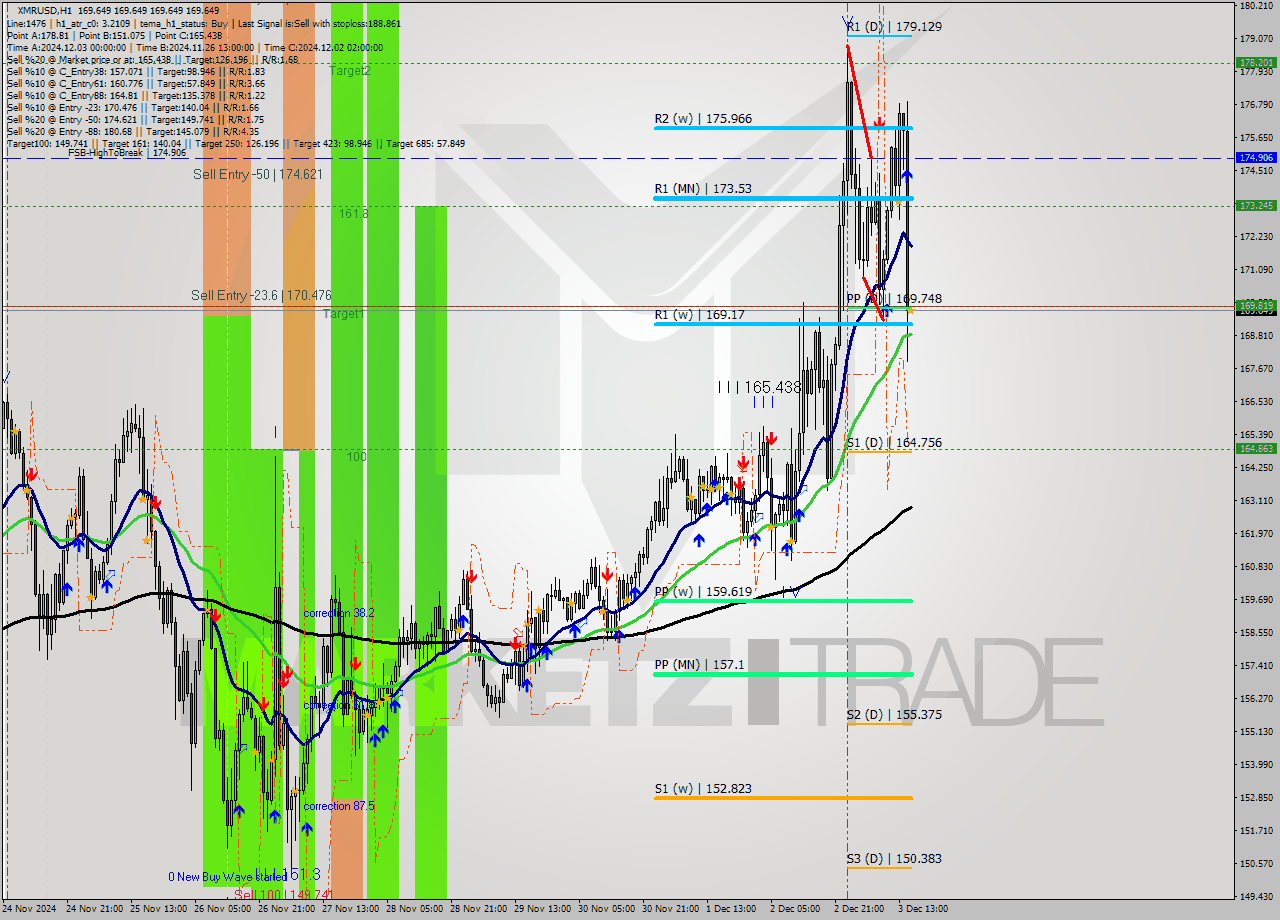Viewport: 1280px width, 920px height.
Task: Select the 'R2 (w) | 175.966' pivot label
Action: [x=703, y=118]
